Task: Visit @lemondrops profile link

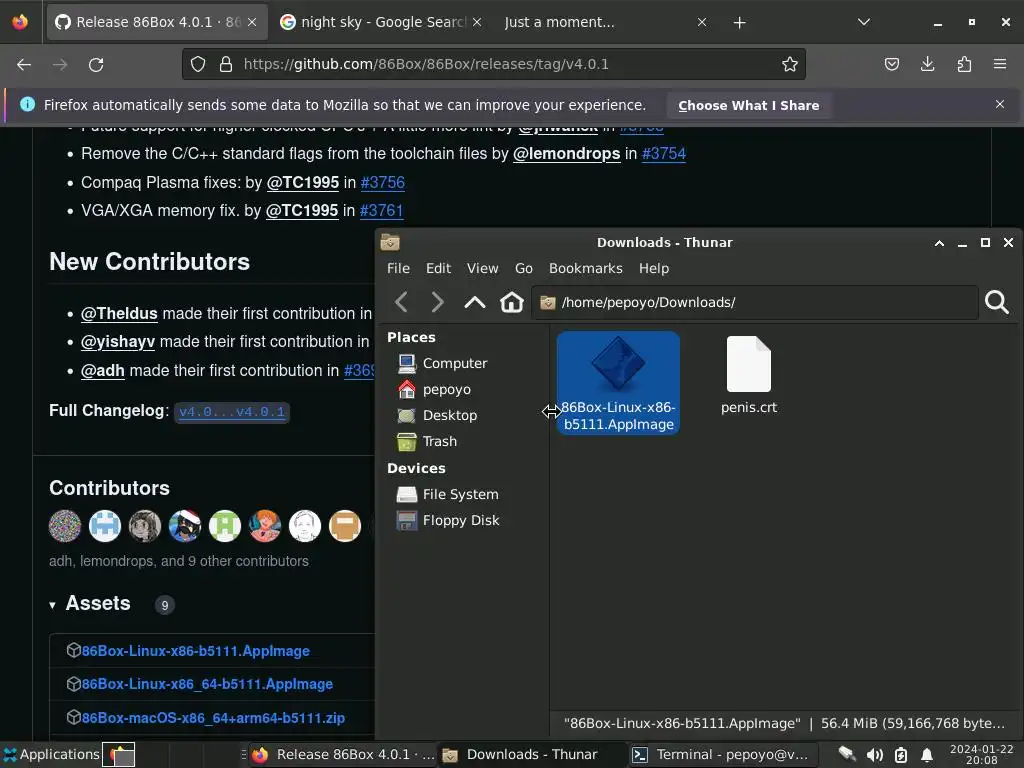Action: (x=566, y=153)
